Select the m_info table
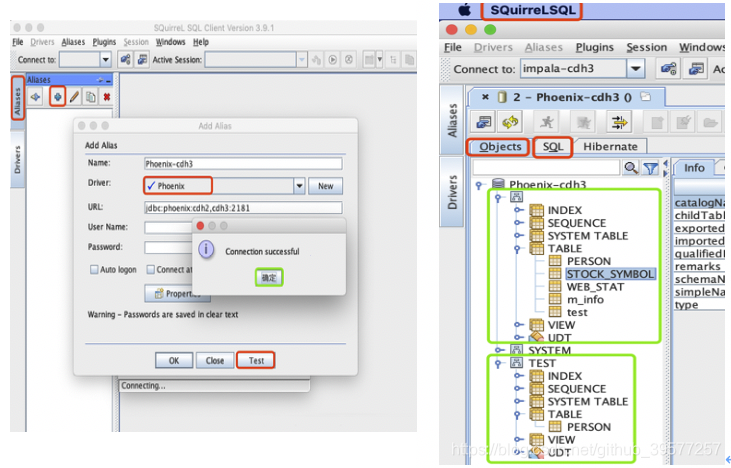Image resolution: width=731 pixels, height=468 pixels. [585, 299]
